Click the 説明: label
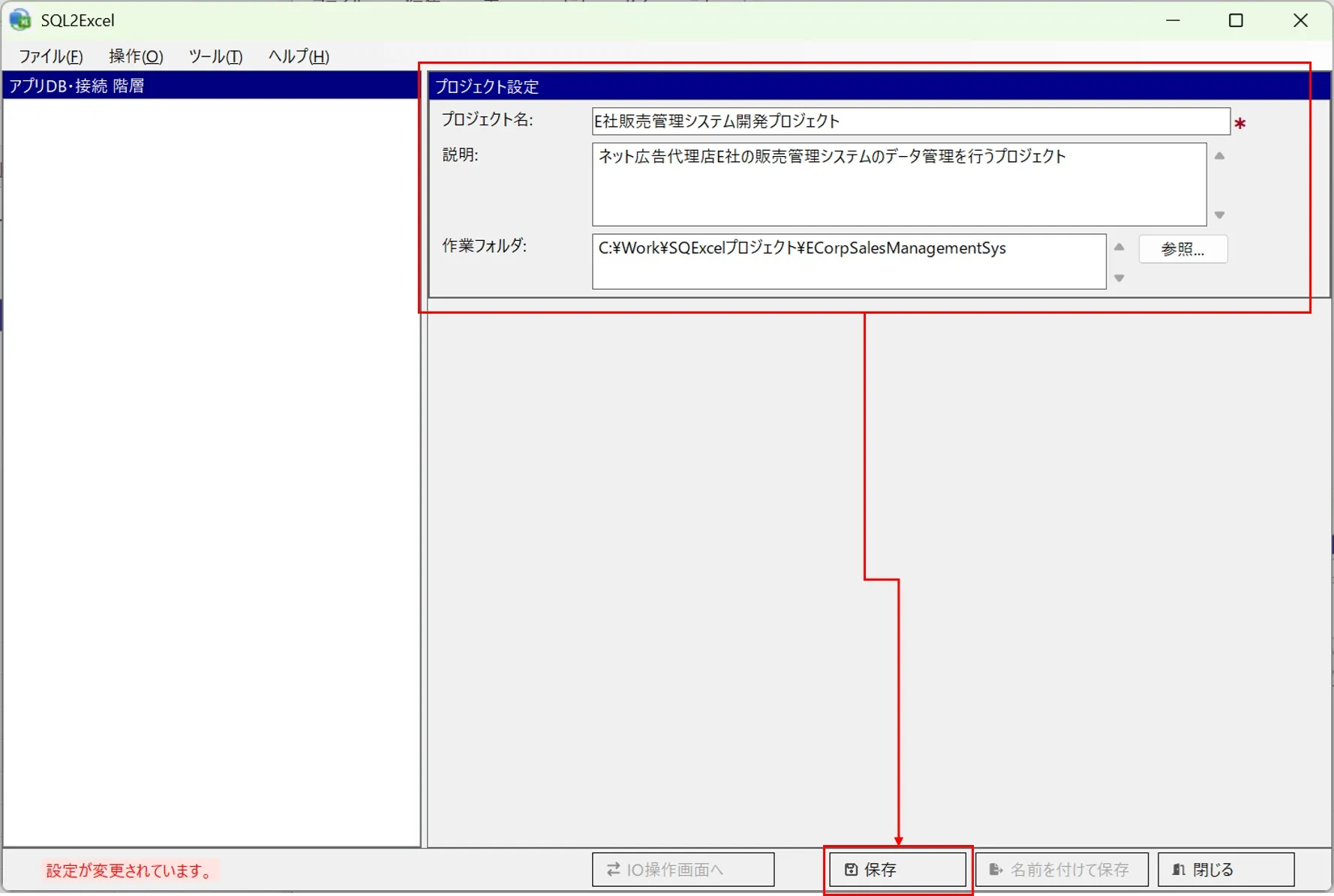This screenshot has width=1334, height=896. click(x=460, y=155)
